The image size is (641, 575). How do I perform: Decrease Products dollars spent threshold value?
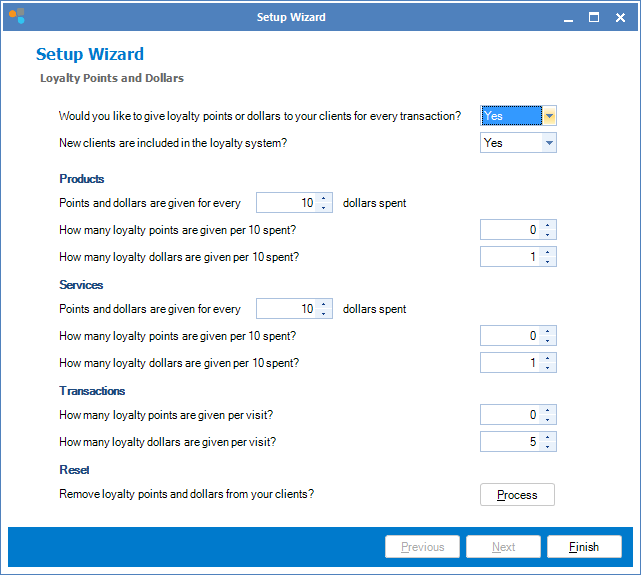click(x=323, y=208)
